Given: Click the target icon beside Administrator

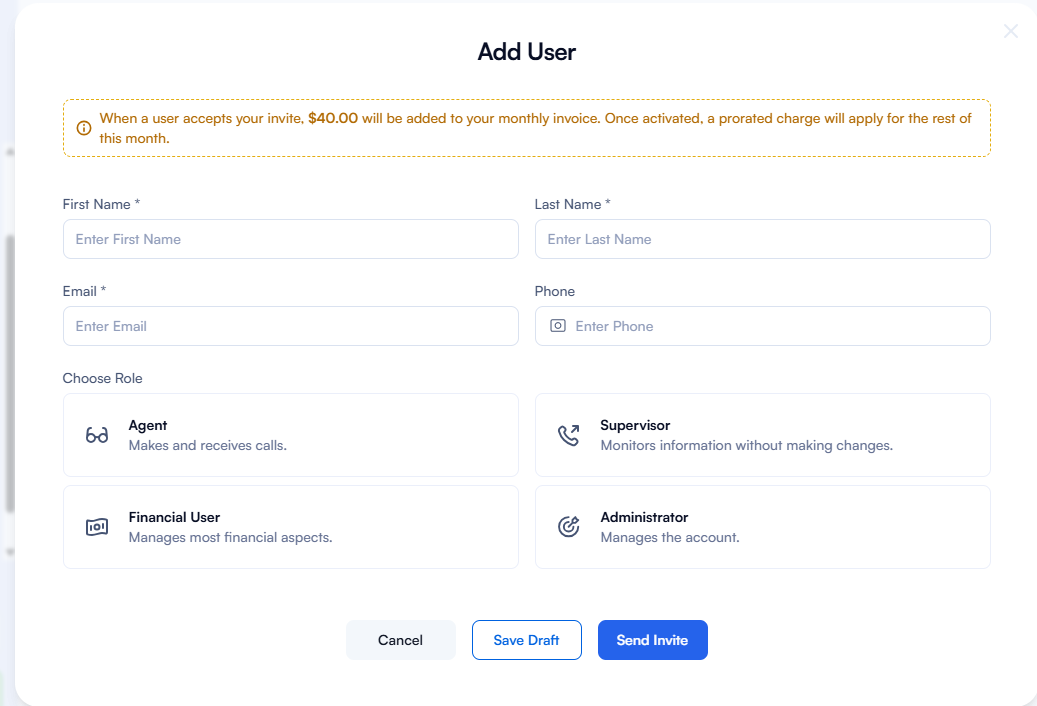Looking at the screenshot, I should tap(569, 527).
